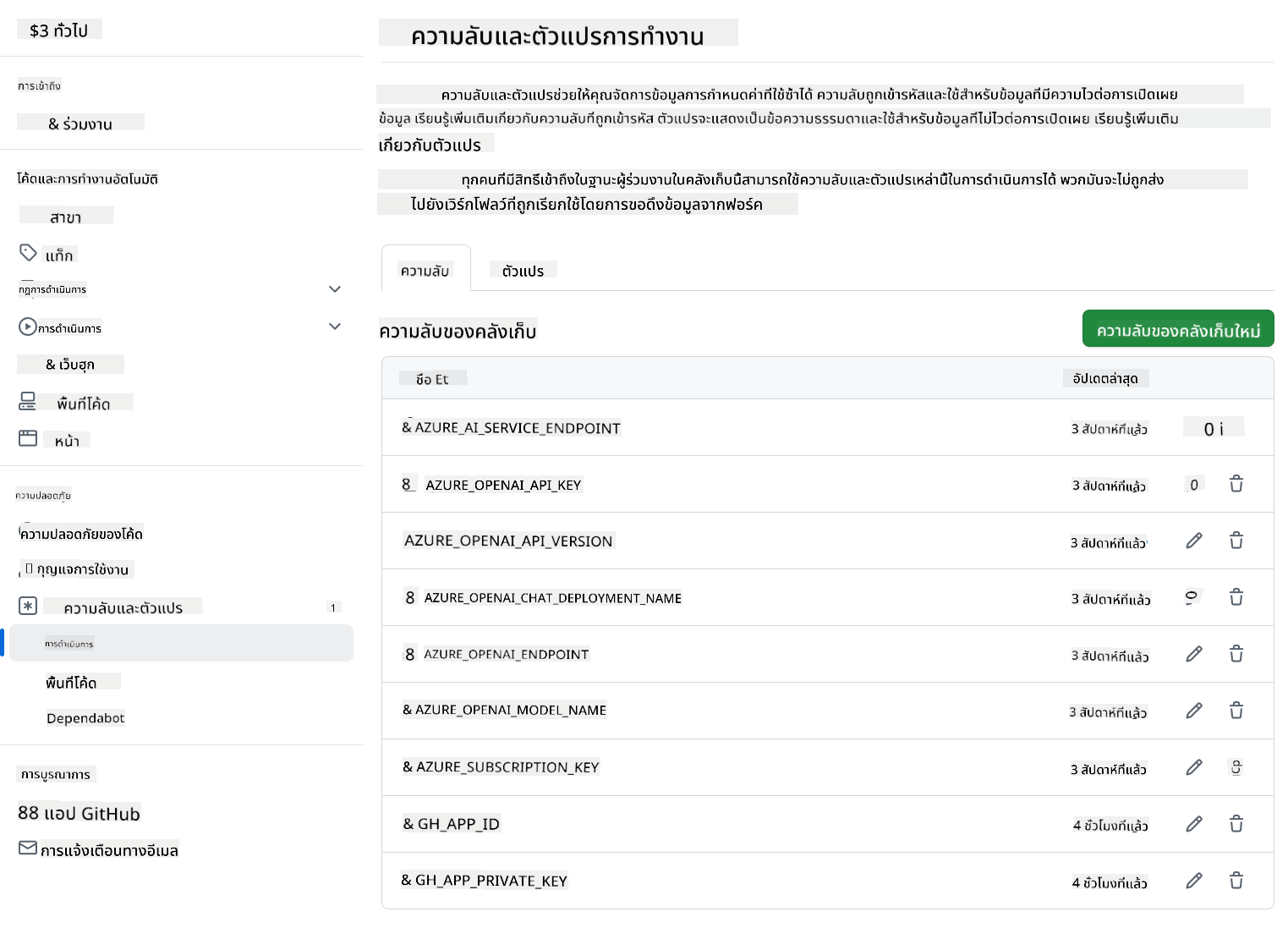The image size is (1288, 928).
Task: Open การแจ้งเตือนทางอีเมล settings
Action: 109,849
